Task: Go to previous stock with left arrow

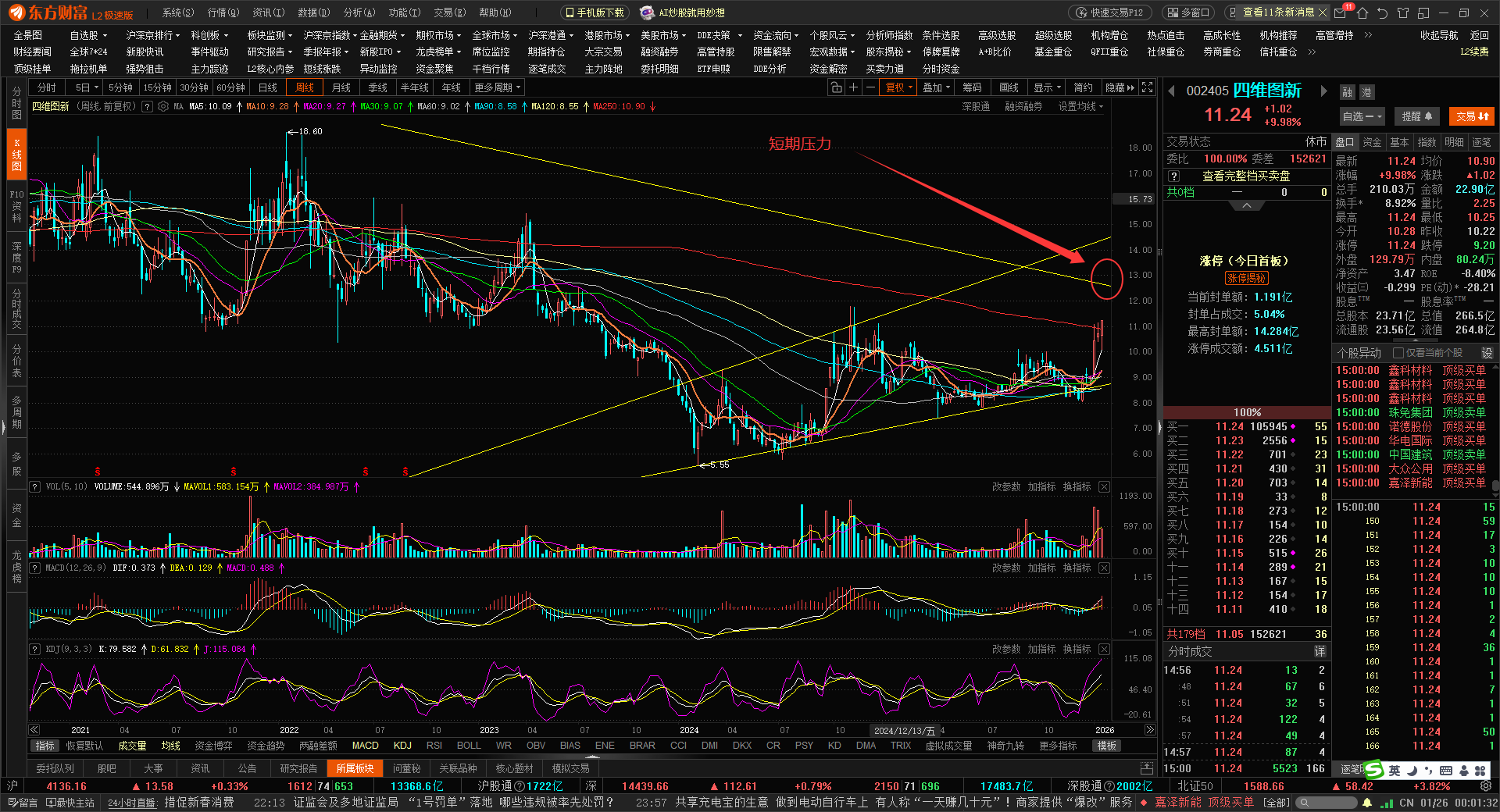Action: (1172, 91)
